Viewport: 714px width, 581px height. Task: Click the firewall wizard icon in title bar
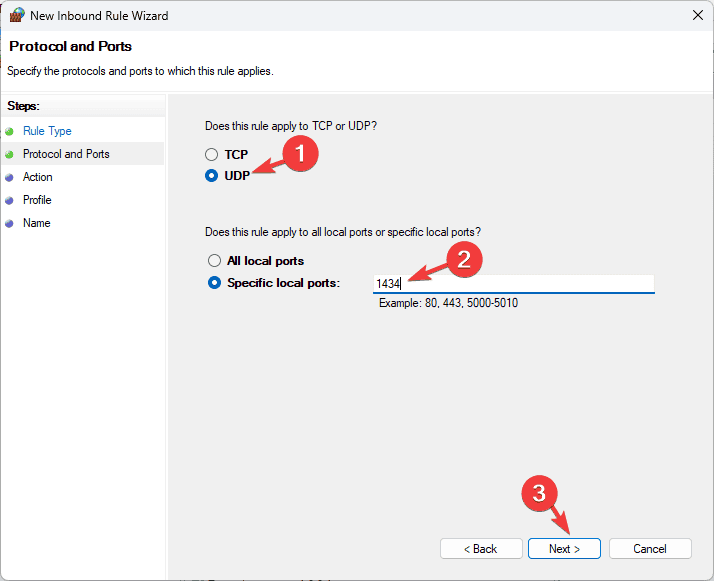[x=15, y=16]
